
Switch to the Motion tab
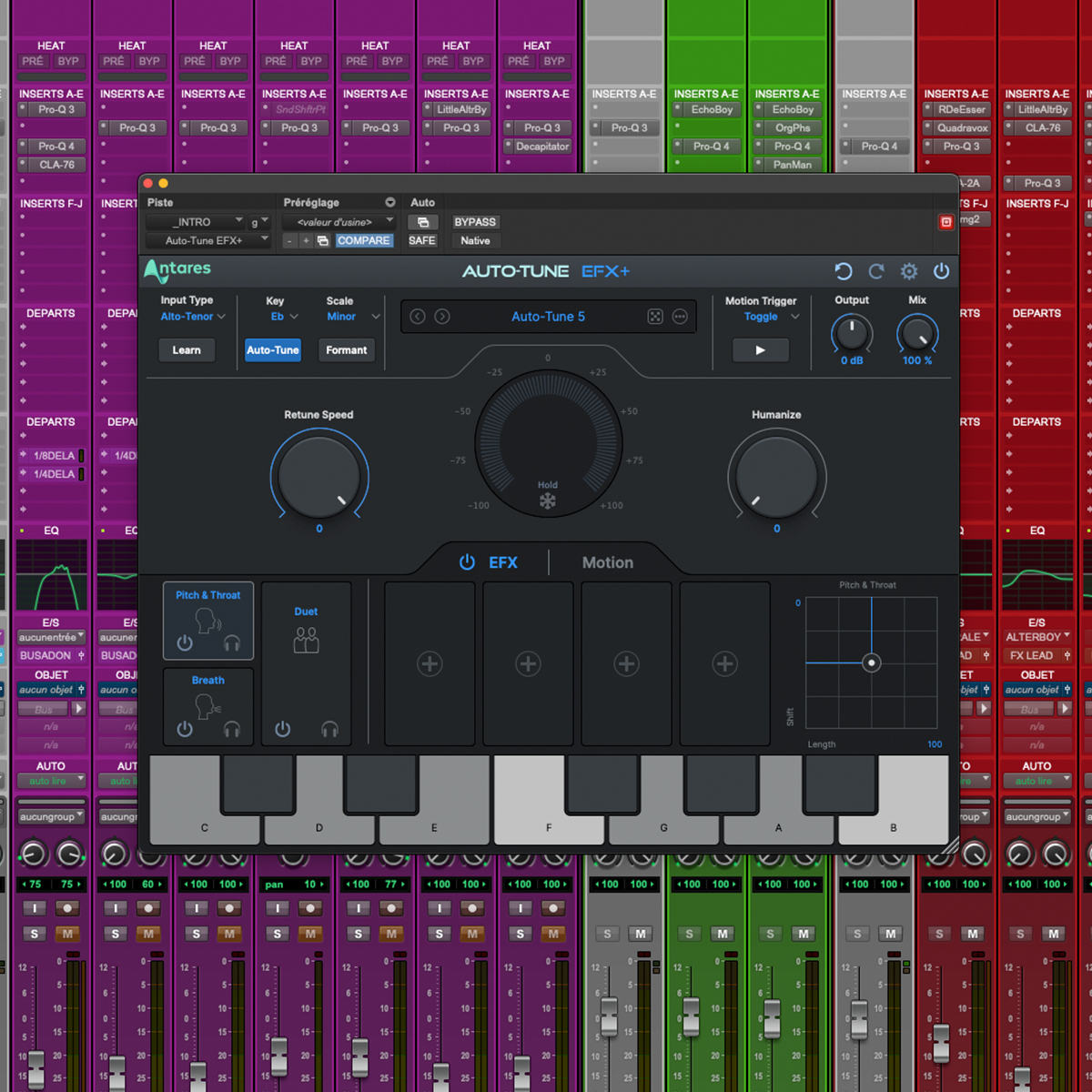pos(608,562)
